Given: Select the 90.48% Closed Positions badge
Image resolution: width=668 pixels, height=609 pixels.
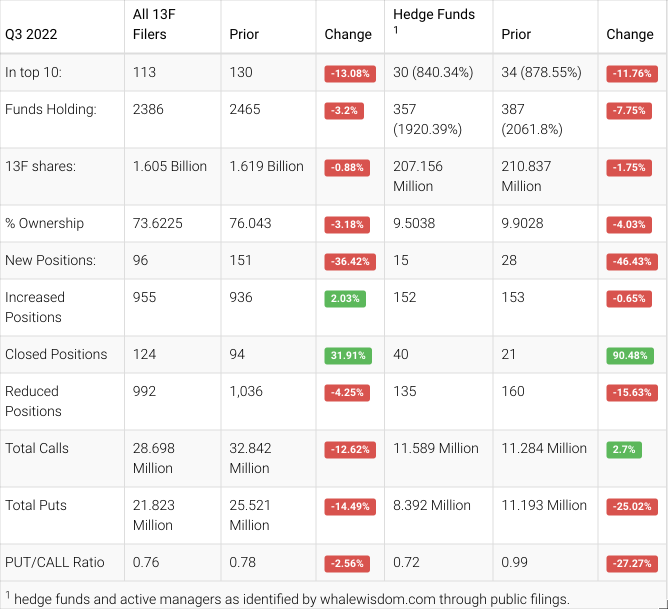Looking at the screenshot, I should [x=629, y=355].
